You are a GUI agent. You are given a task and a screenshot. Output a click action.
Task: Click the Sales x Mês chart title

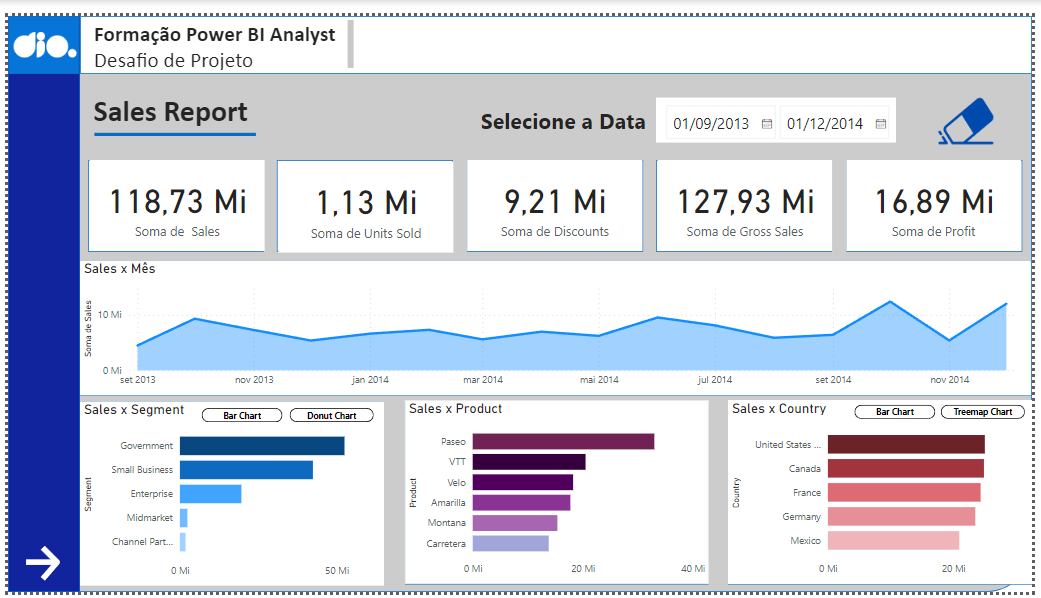120,269
